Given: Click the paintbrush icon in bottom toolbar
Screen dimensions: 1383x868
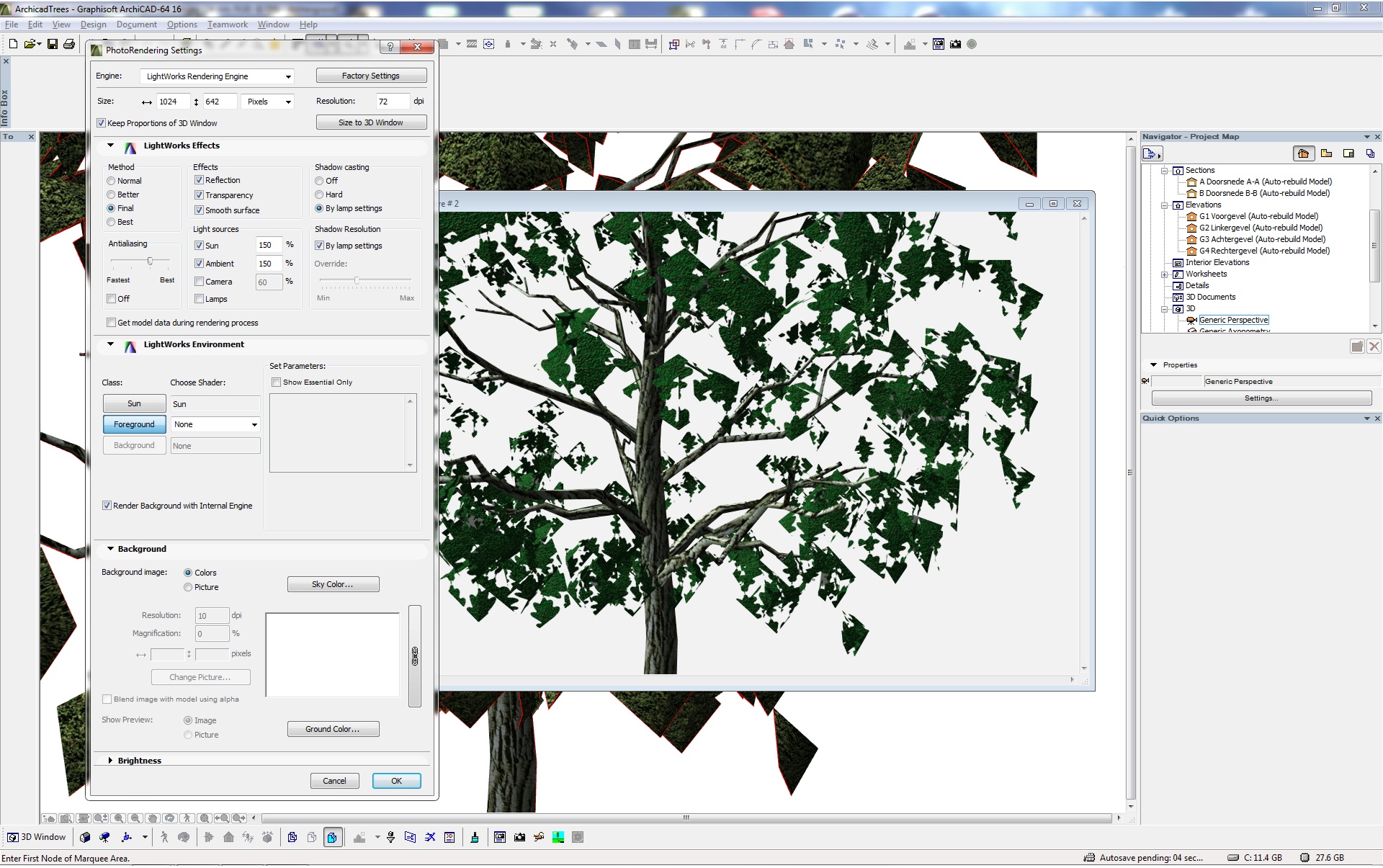Looking at the screenshot, I should (475, 837).
